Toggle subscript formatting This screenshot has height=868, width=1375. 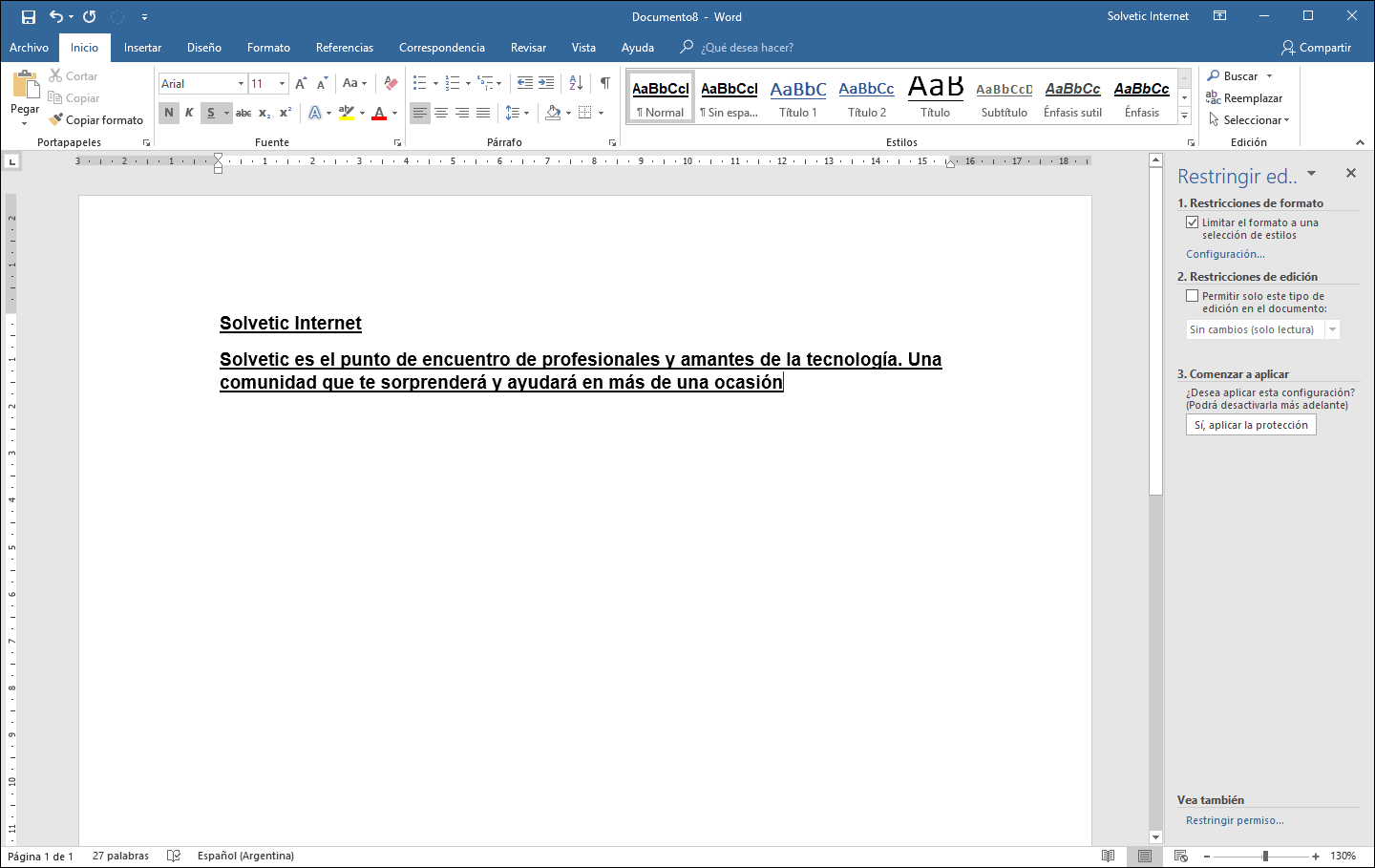click(x=264, y=113)
